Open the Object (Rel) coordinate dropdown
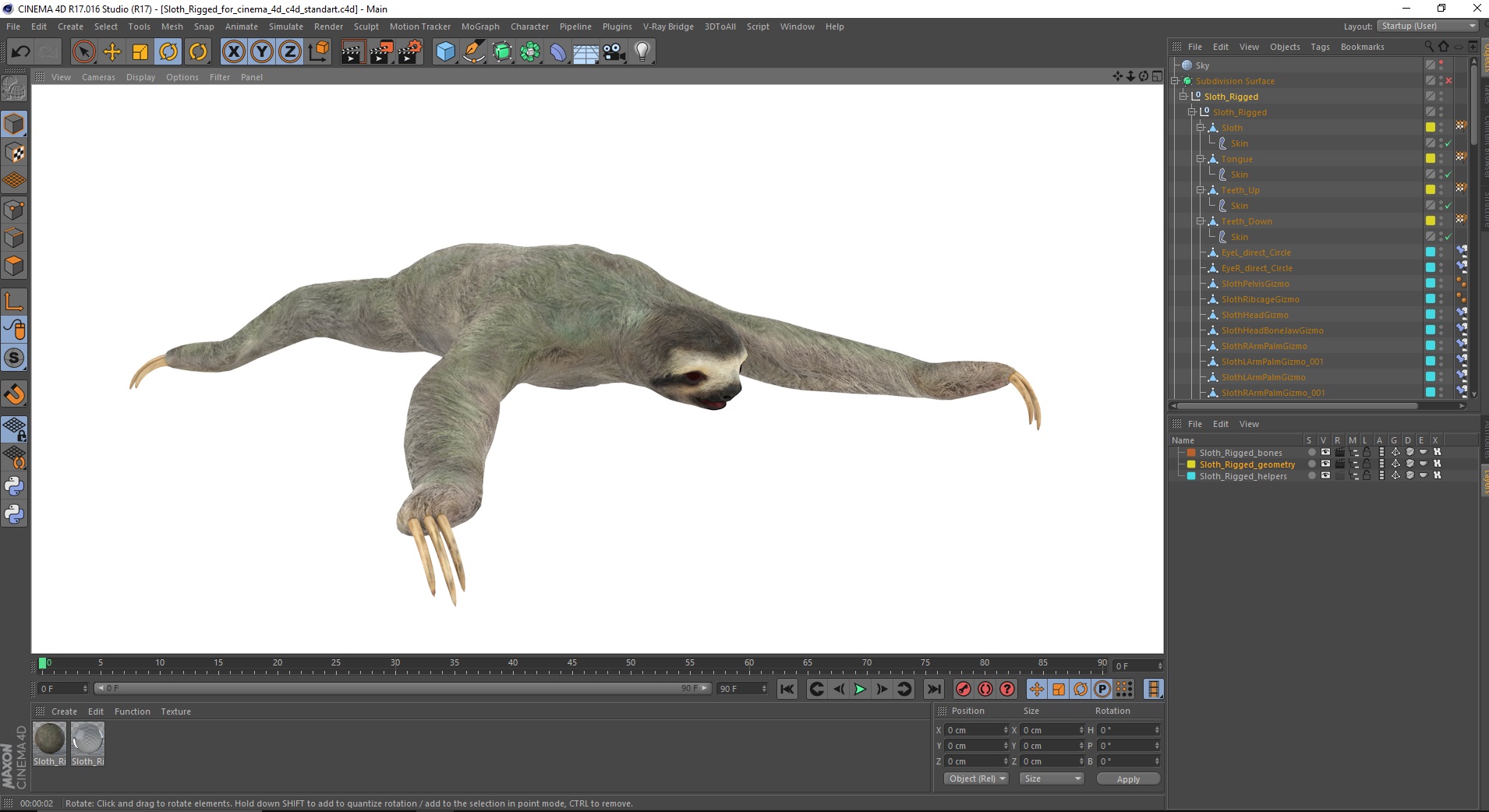This screenshot has width=1489, height=812. [x=977, y=778]
